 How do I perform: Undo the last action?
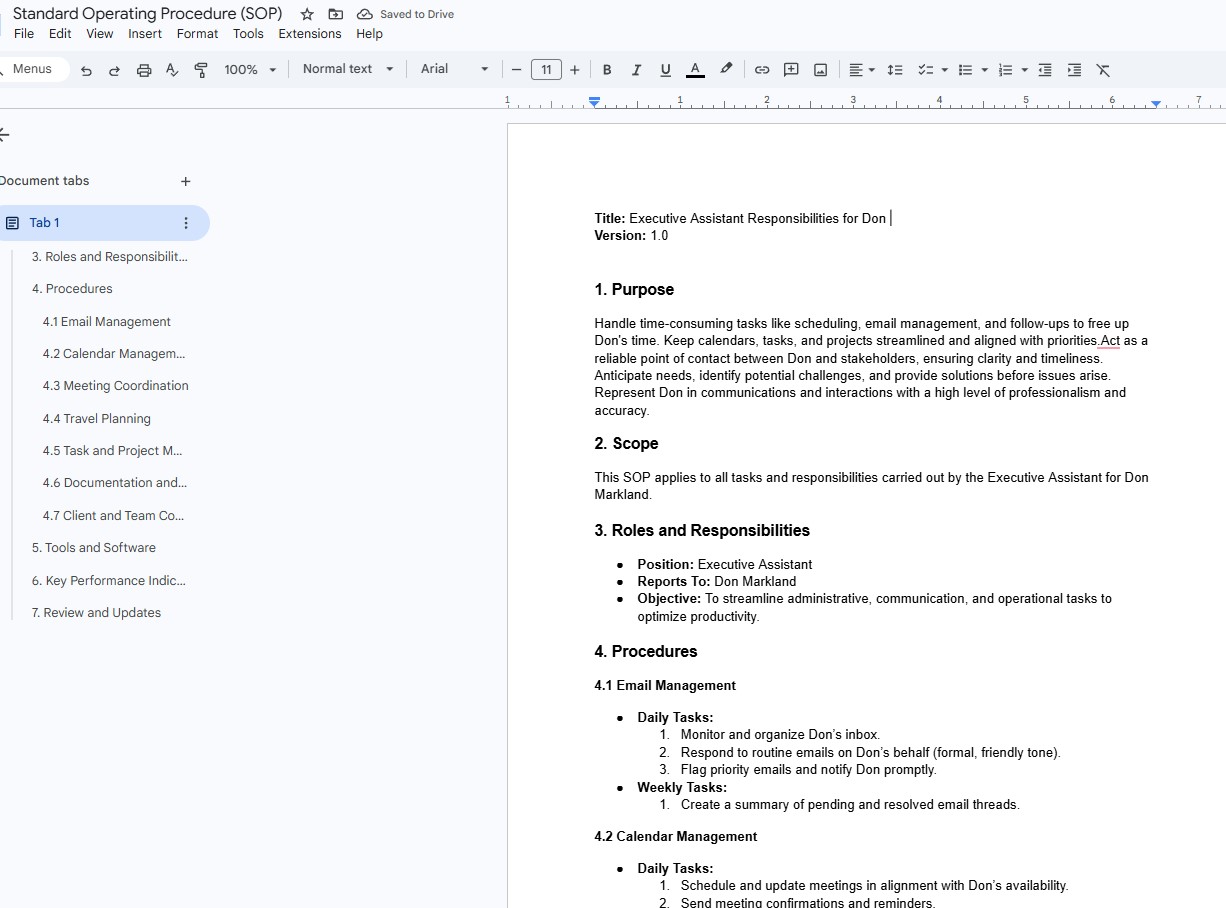[86, 70]
